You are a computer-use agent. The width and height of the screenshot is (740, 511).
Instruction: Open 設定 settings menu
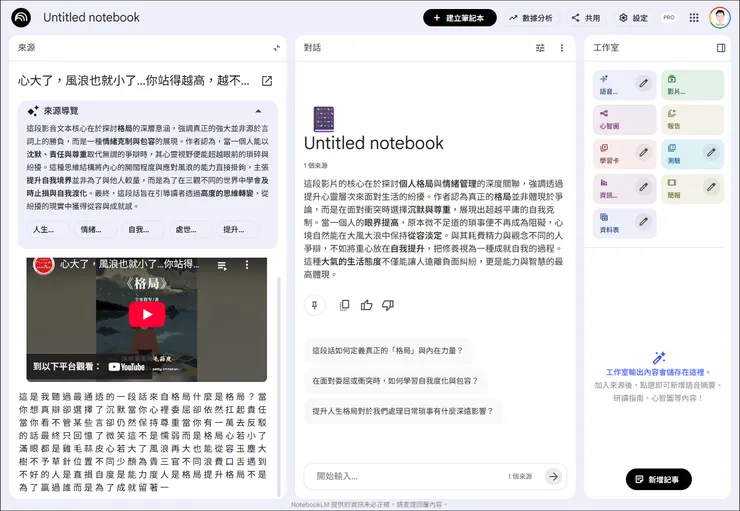633,18
